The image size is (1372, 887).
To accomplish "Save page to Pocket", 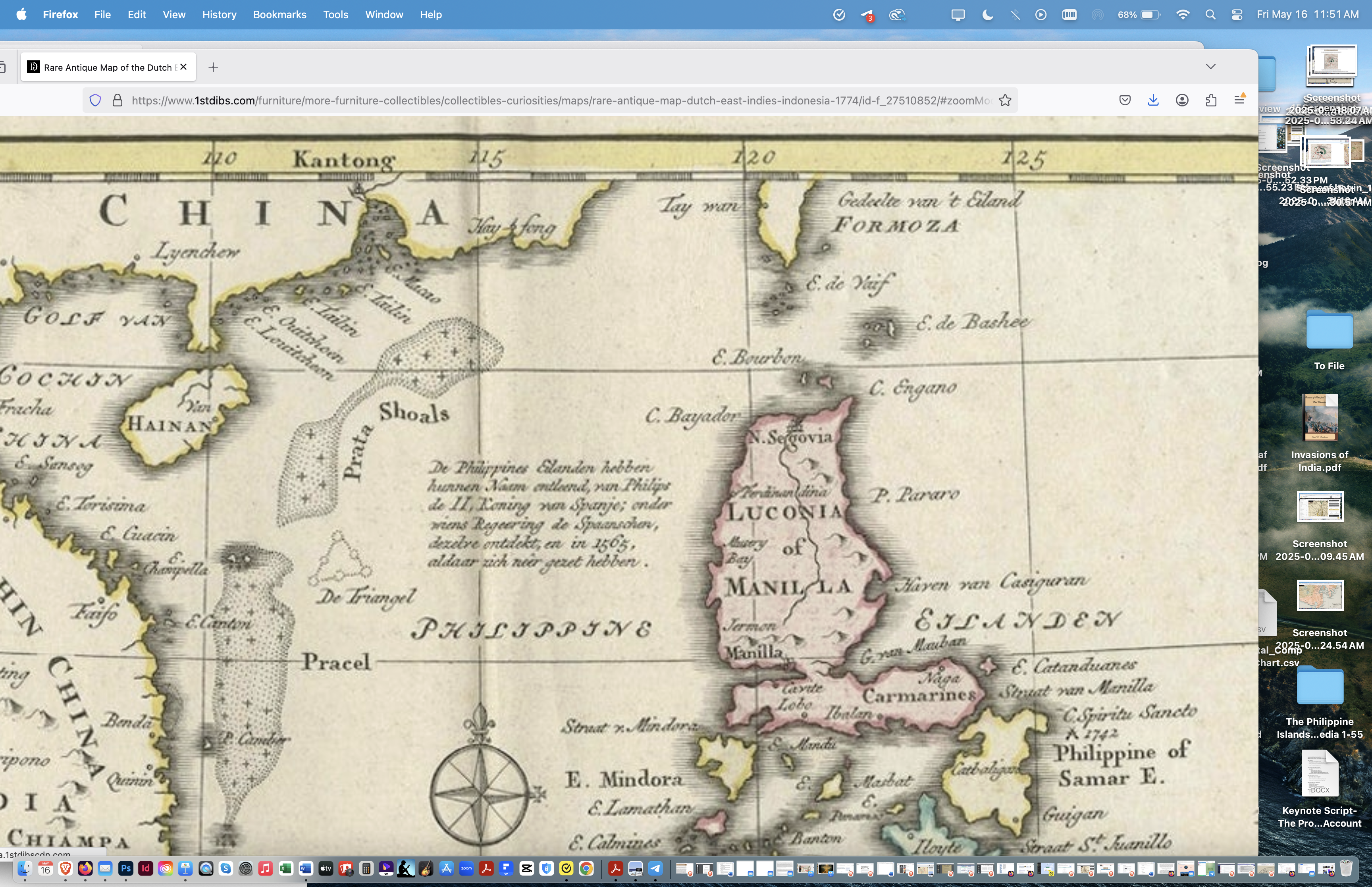I will pos(1125,100).
